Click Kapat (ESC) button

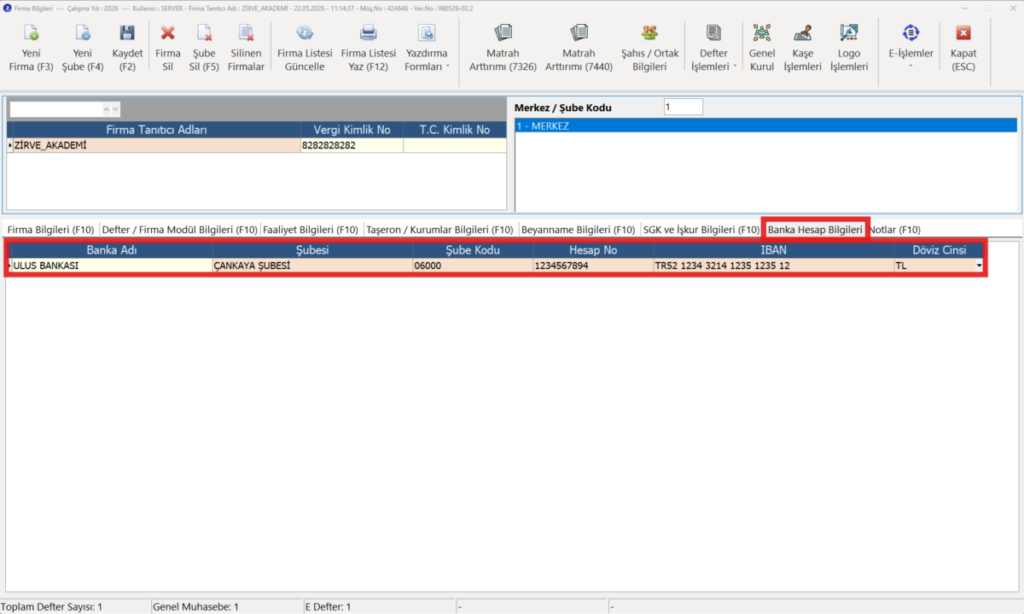click(x=963, y=48)
